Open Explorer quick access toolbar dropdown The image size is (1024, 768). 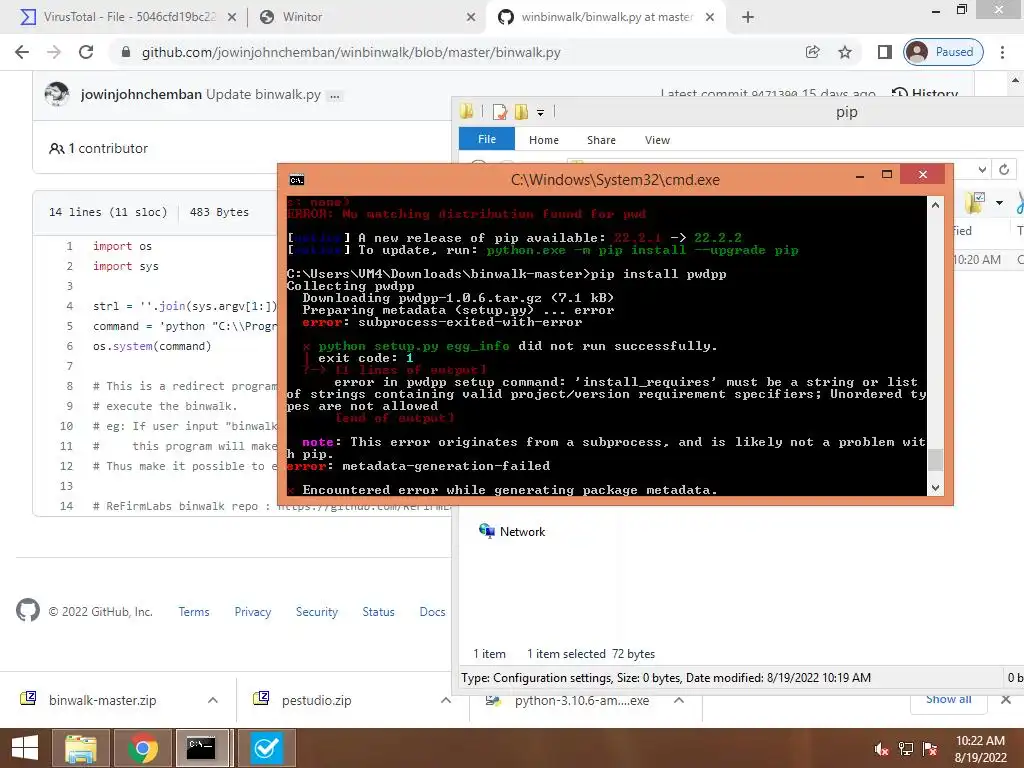(540, 112)
